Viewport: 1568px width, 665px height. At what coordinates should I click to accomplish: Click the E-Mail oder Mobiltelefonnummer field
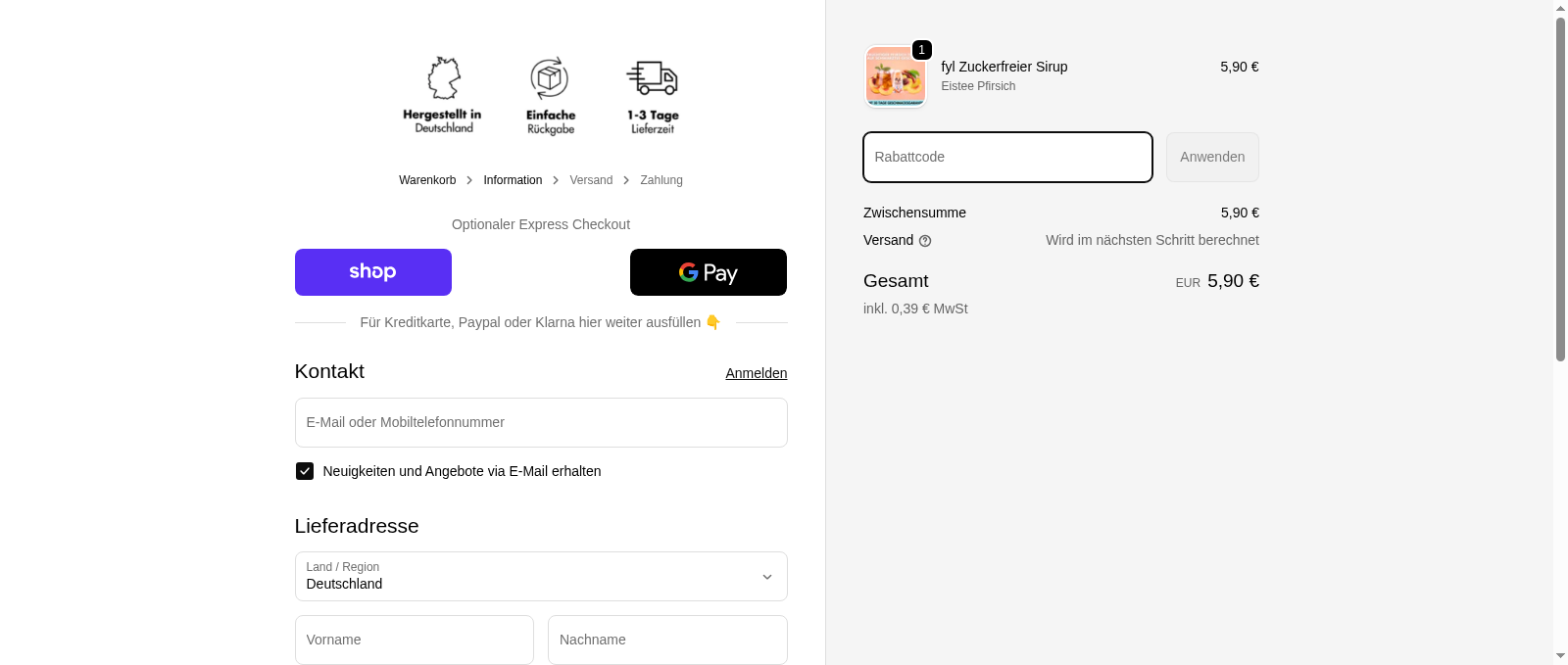541,423
